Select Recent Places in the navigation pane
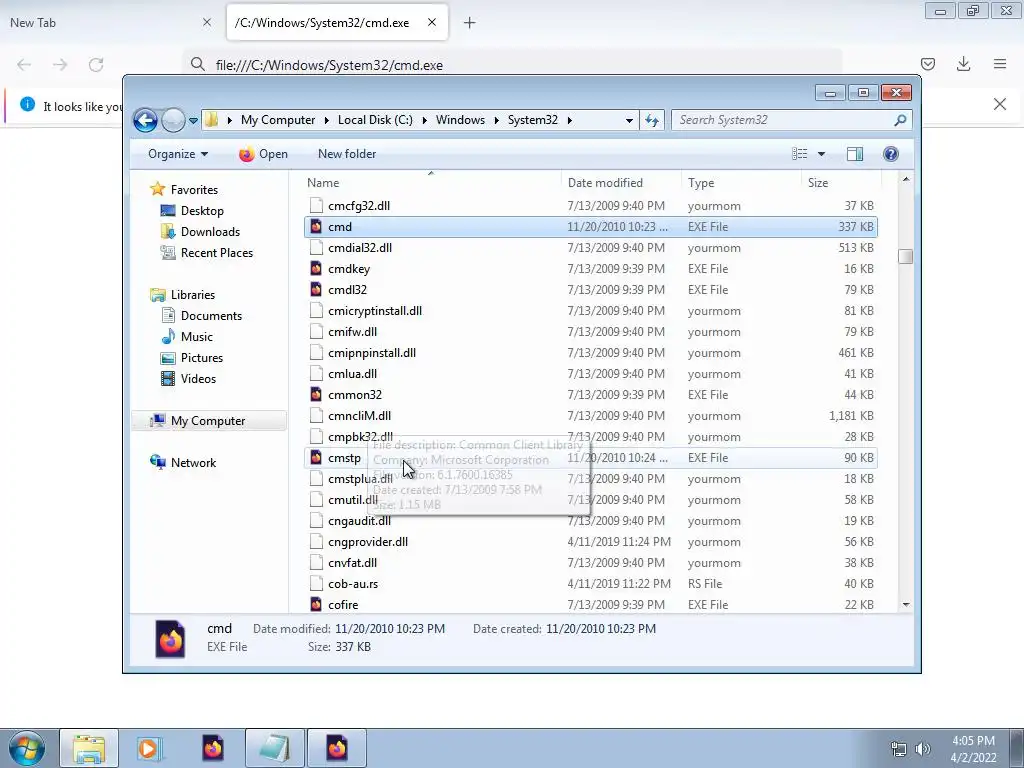1024x768 pixels. click(x=217, y=253)
